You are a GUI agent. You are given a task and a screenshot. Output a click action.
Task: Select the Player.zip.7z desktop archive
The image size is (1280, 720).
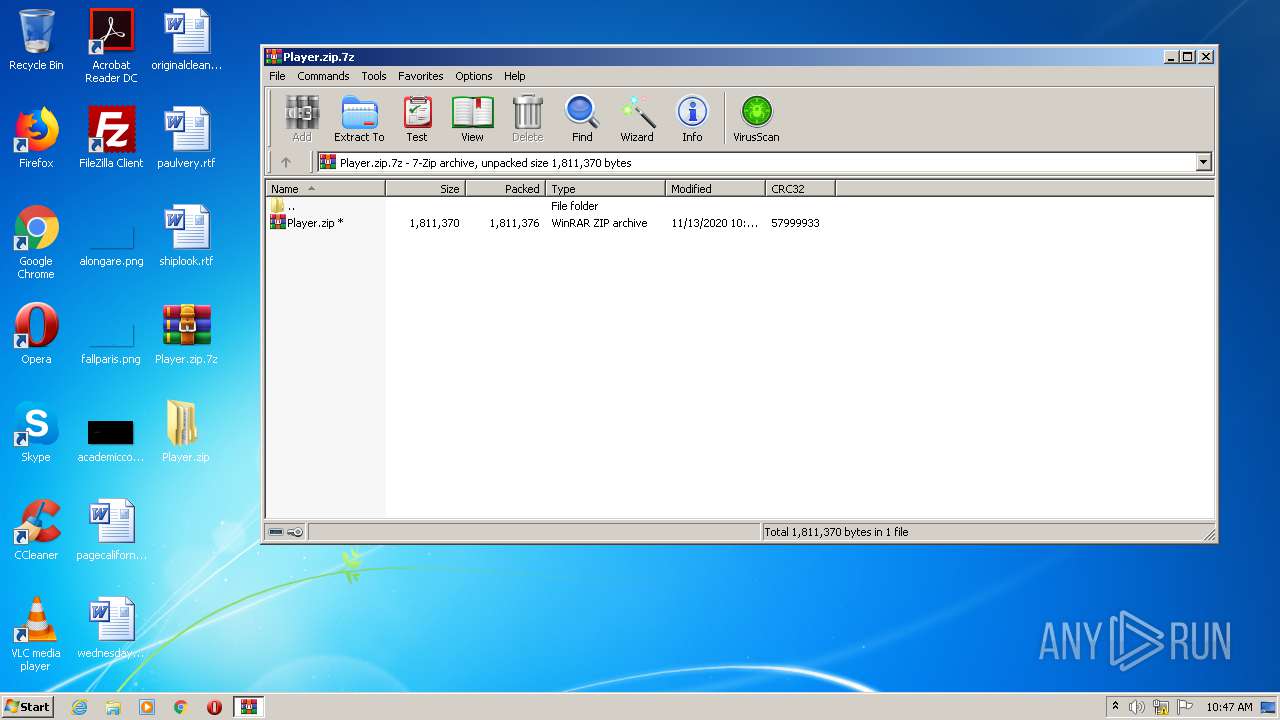click(x=186, y=334)
